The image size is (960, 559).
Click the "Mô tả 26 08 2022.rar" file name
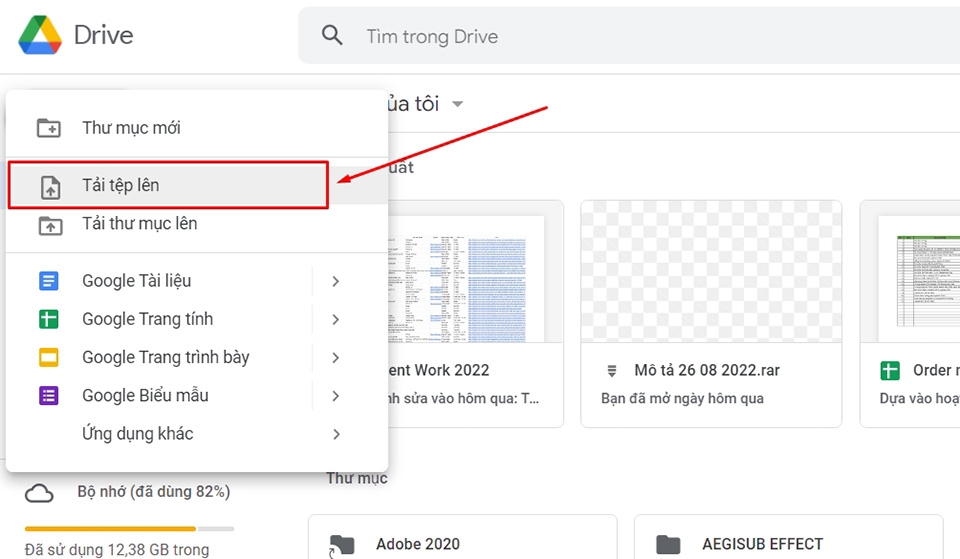[707, 370]
